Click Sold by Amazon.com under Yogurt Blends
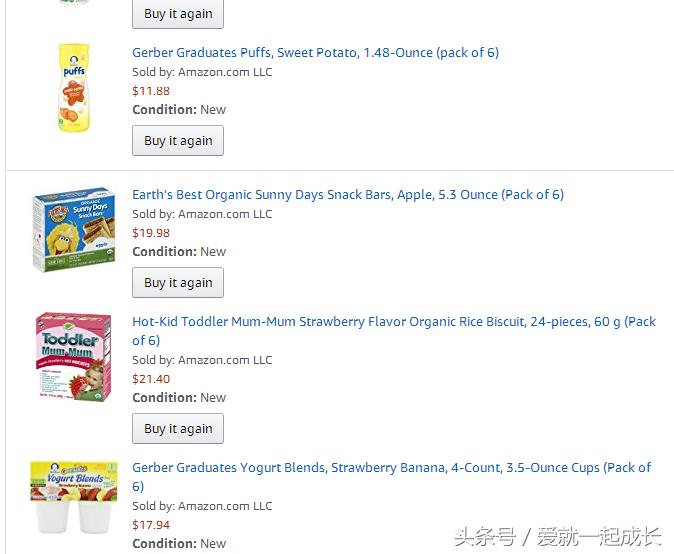This screenshot has width=674, height=554. tap(202, 506)
